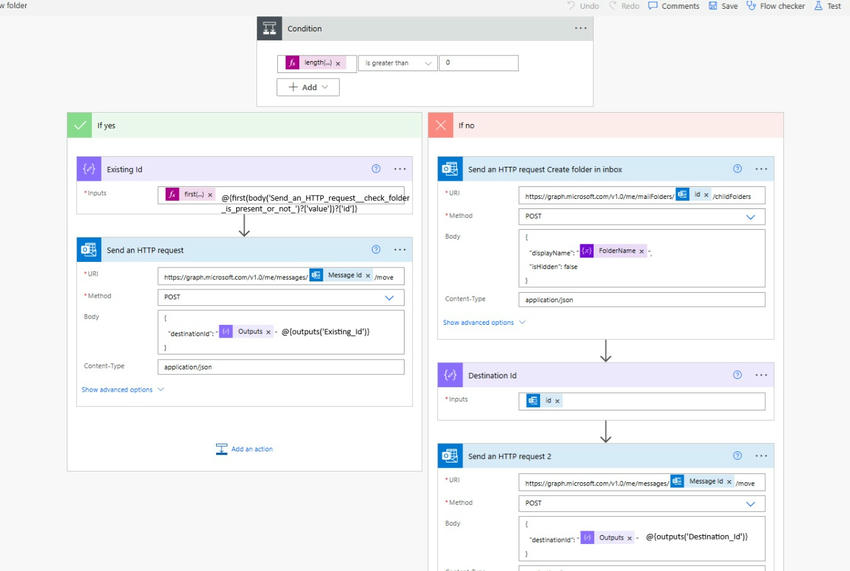Open the Comments panel
Screen dimensions: 850x571
674,6
